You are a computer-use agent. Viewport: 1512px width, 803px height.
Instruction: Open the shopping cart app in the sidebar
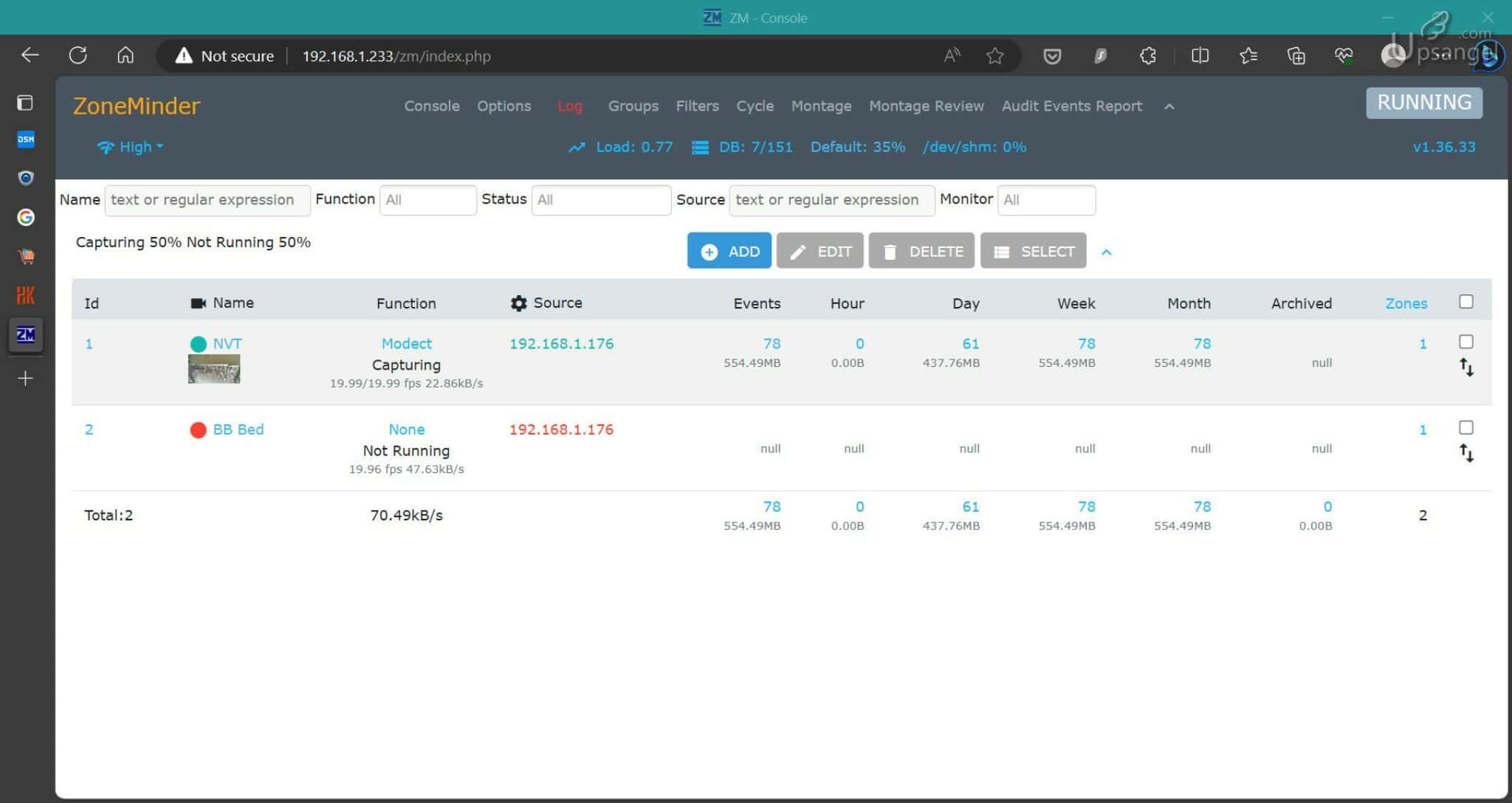26,255
